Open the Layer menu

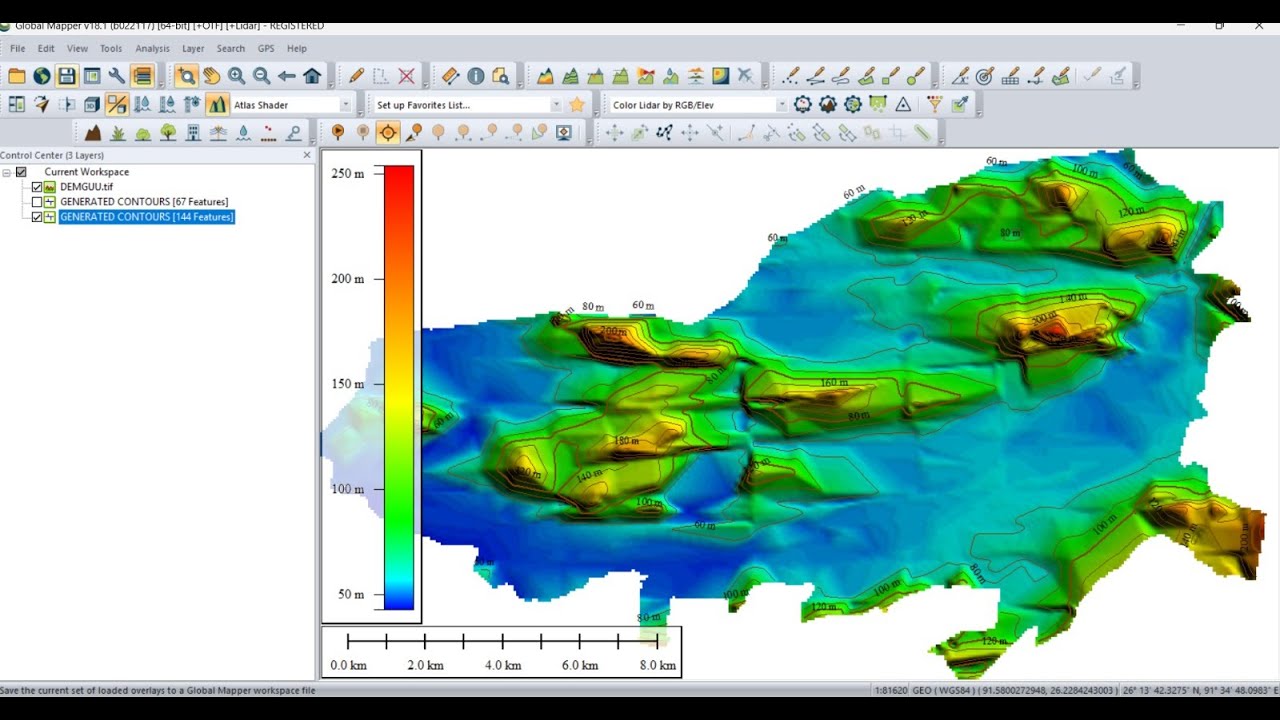point(193,48)
